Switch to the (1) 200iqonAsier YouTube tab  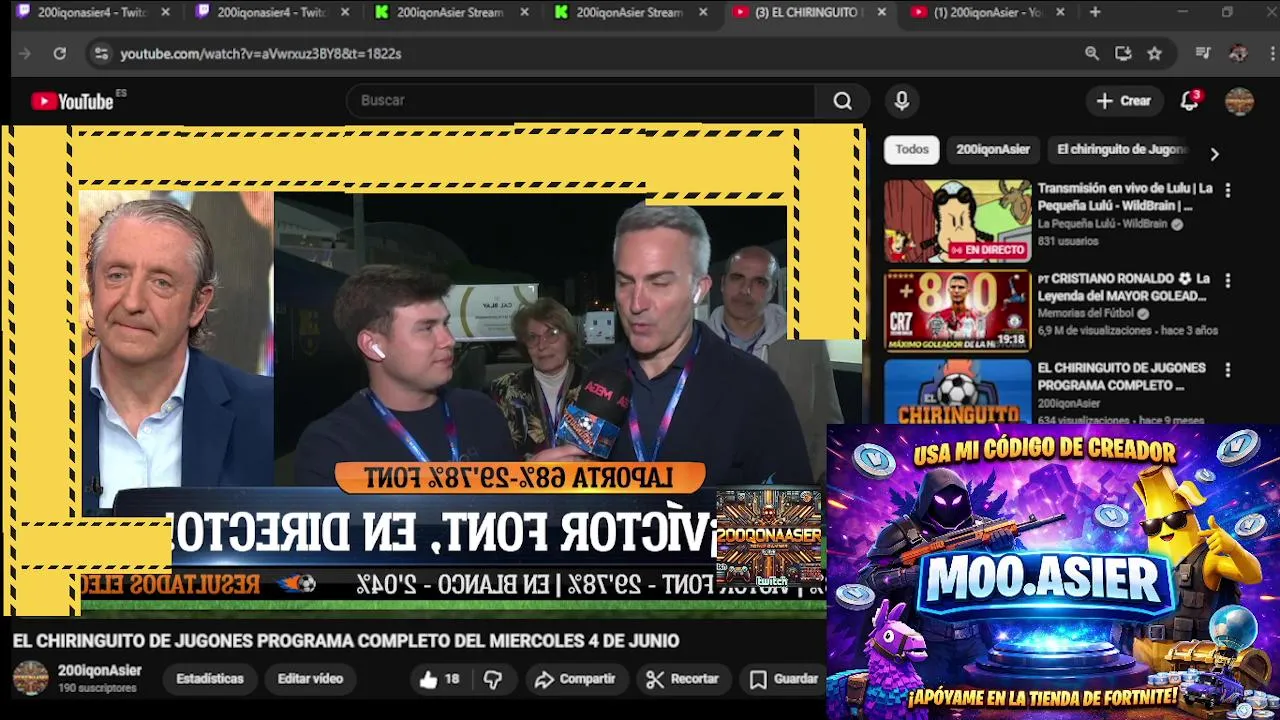[x=988, y=12]
